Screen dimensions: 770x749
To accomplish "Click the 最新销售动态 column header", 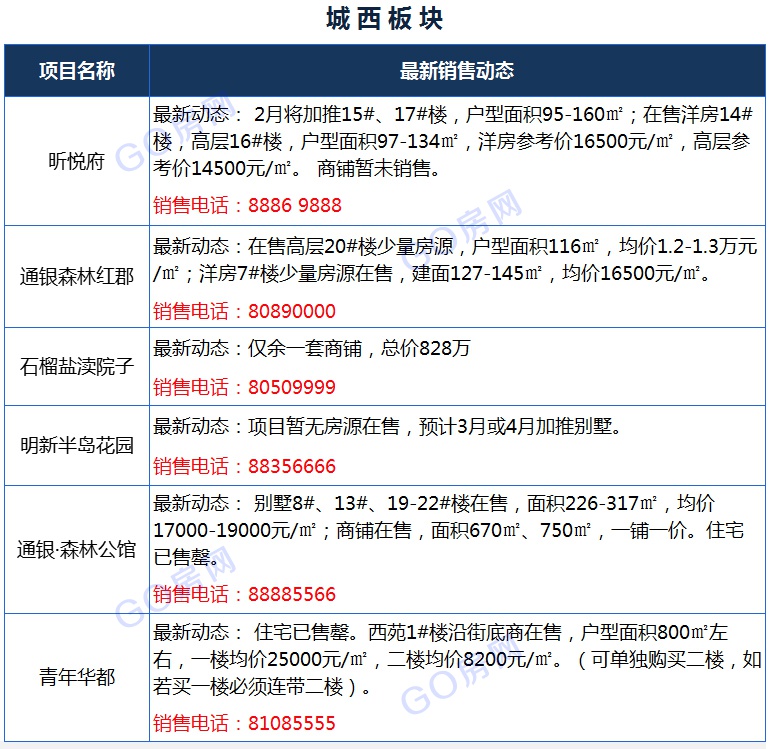I will [457, 71].
